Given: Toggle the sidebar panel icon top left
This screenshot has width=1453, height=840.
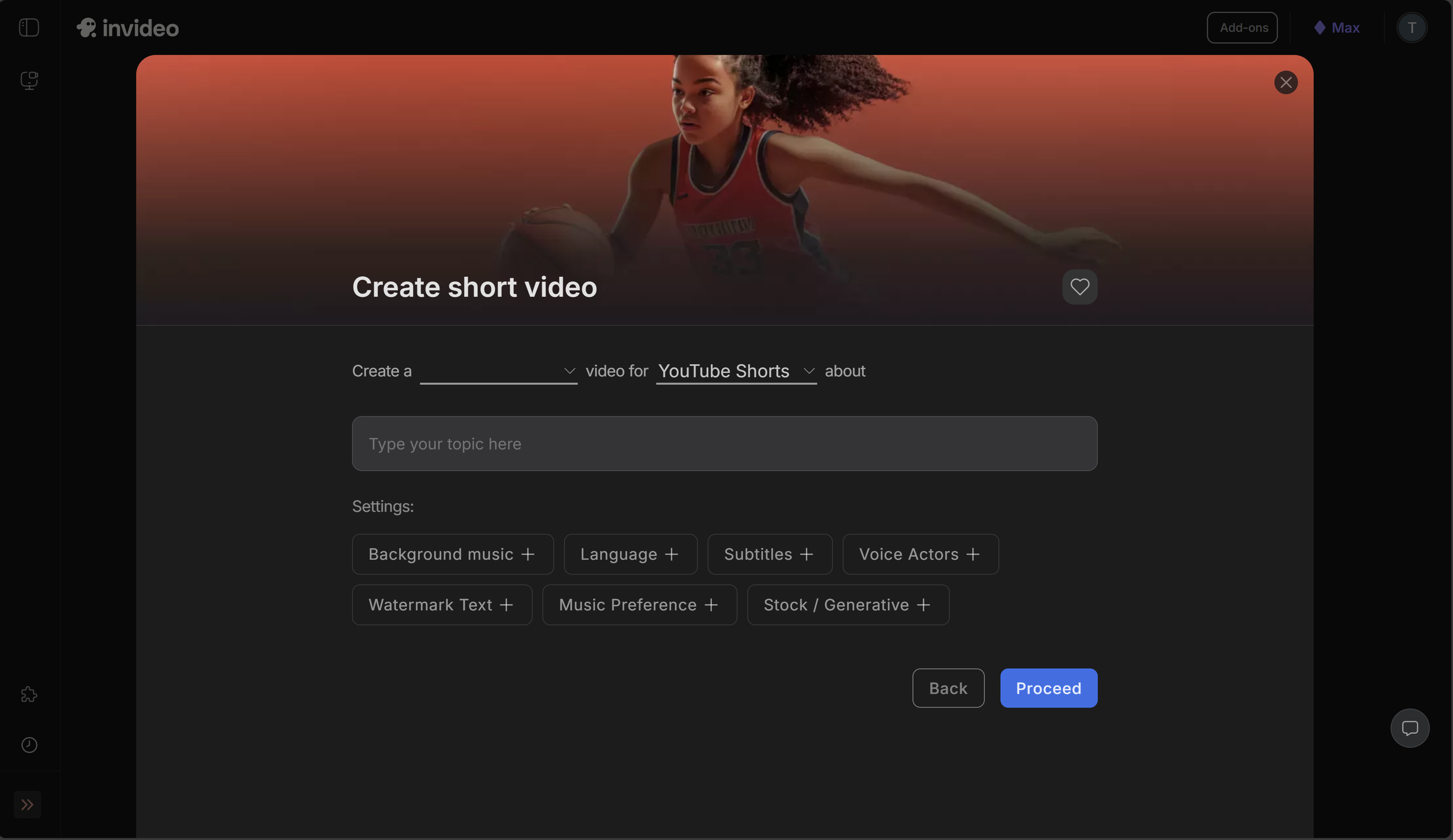Looking at the screenshot, I should pyautogui.click(x=29, y=27).
